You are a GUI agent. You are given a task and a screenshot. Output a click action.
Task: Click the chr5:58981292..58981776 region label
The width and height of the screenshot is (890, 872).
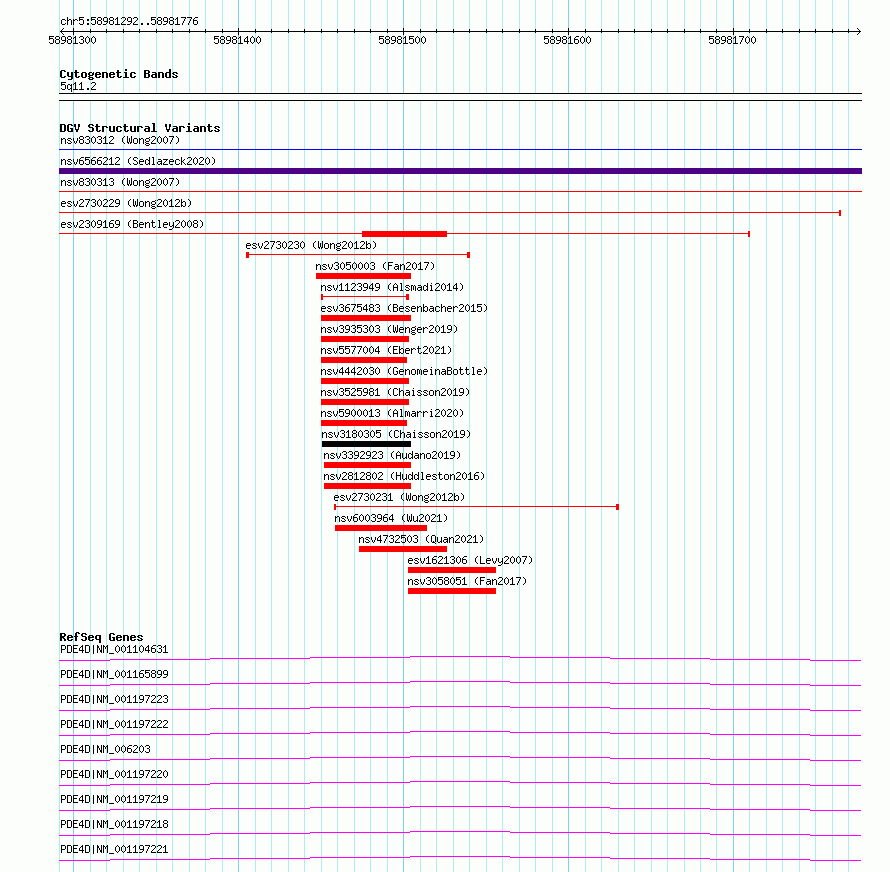(129, 22)
